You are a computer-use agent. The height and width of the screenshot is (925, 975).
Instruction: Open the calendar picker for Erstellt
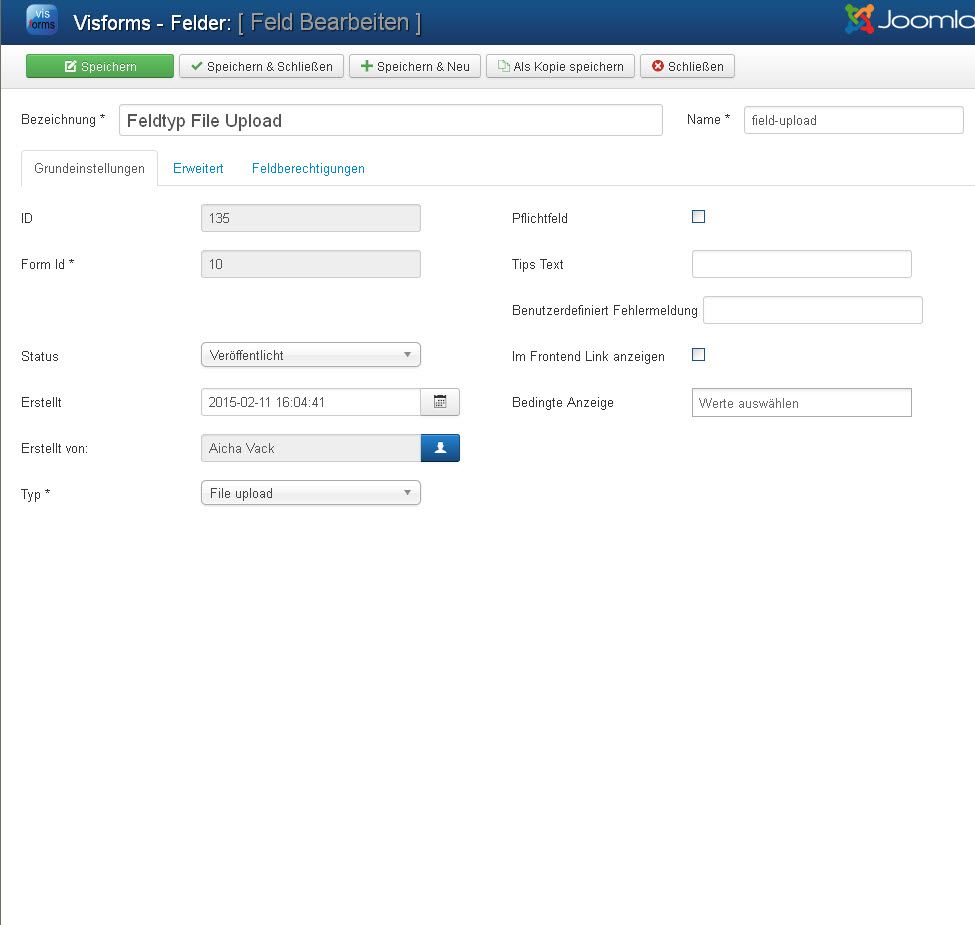point(440,402)
